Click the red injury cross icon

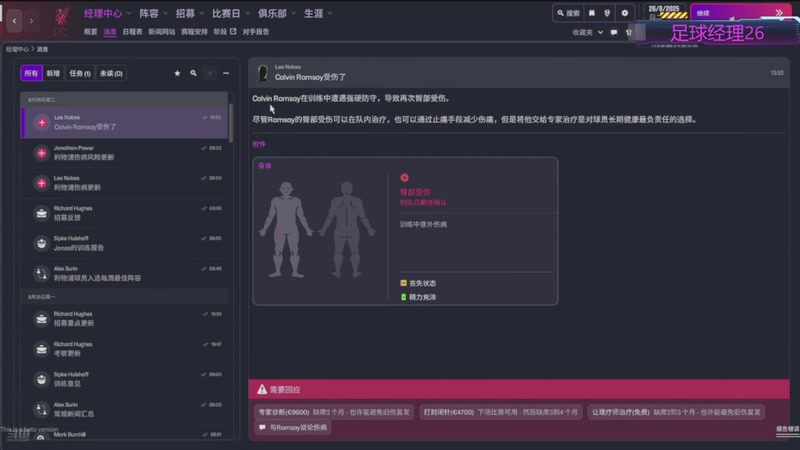(x=405, y=178)
